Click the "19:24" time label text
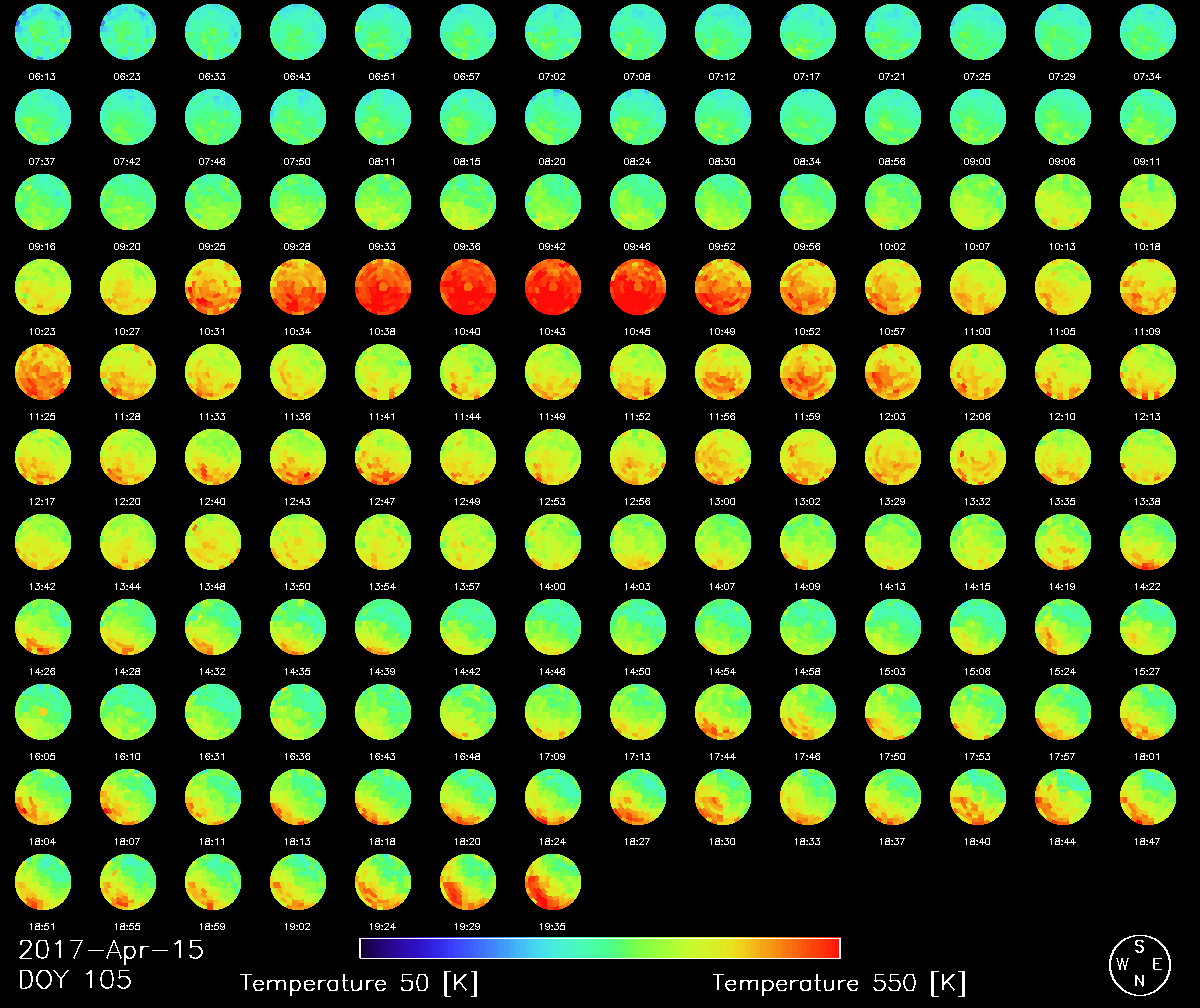Viewport: 1200px width, 1008px height. 383,926
